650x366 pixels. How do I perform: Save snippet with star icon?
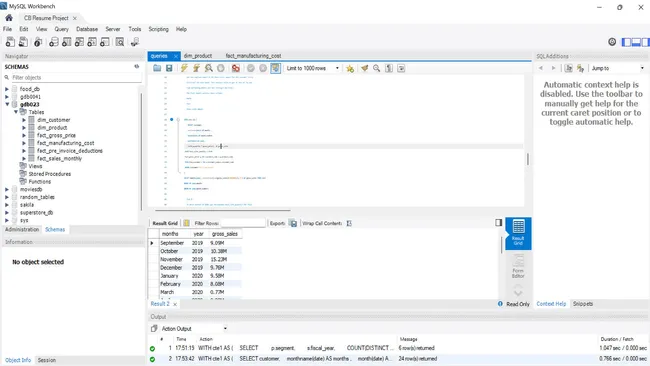350,68
